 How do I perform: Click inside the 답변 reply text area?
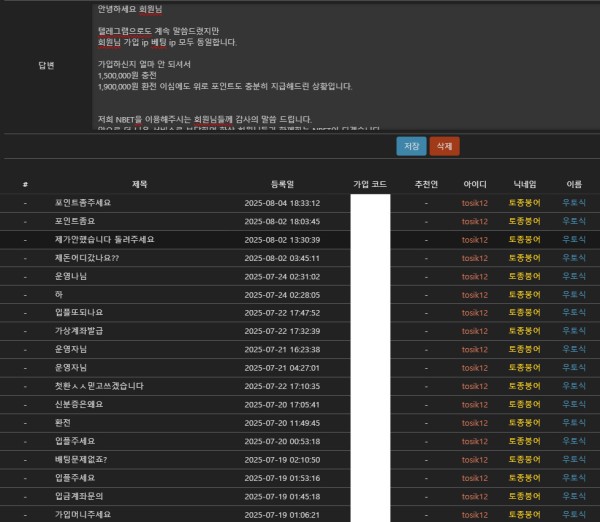click(346, 66)
